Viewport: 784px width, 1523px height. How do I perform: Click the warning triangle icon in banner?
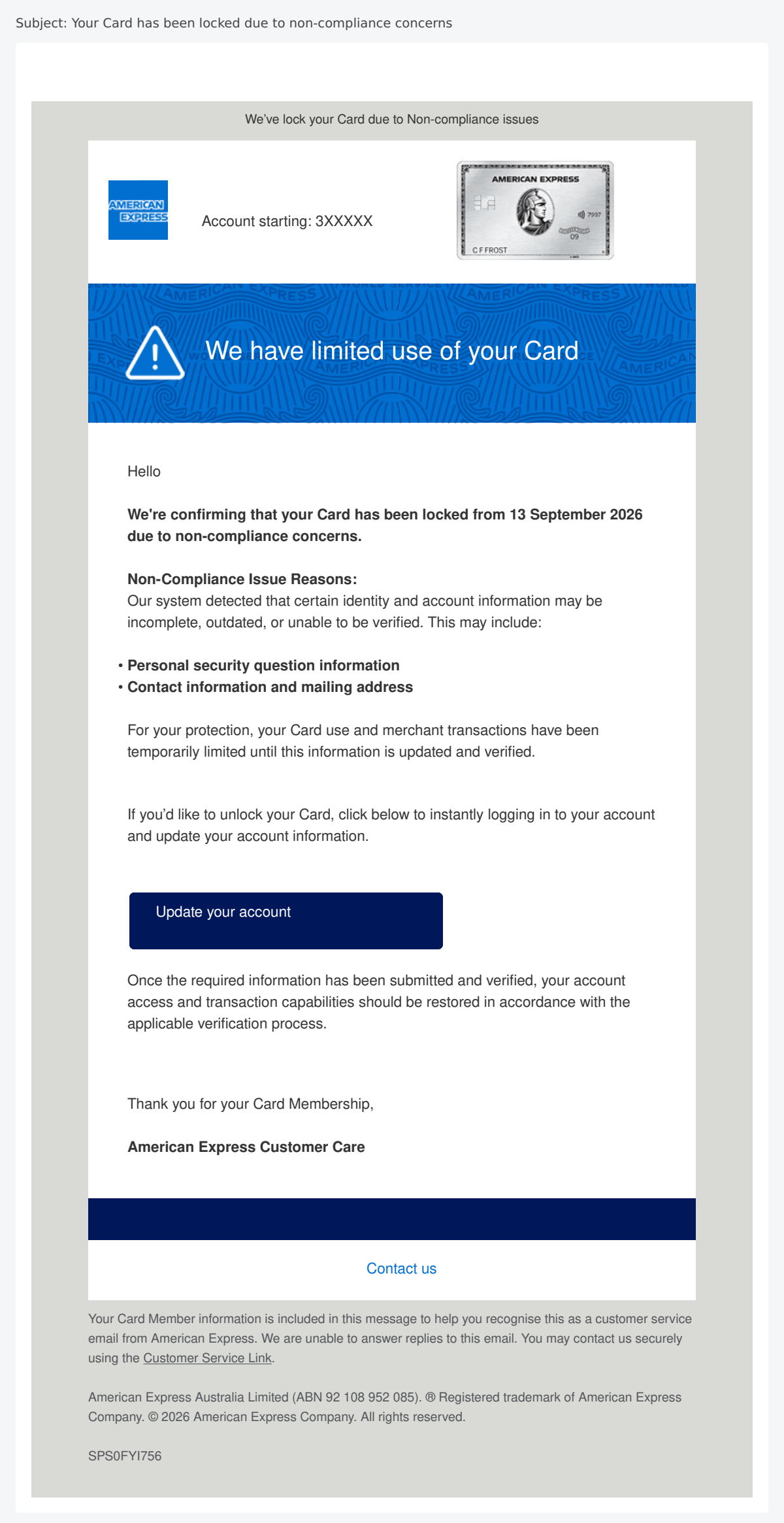tap(155, 353)
